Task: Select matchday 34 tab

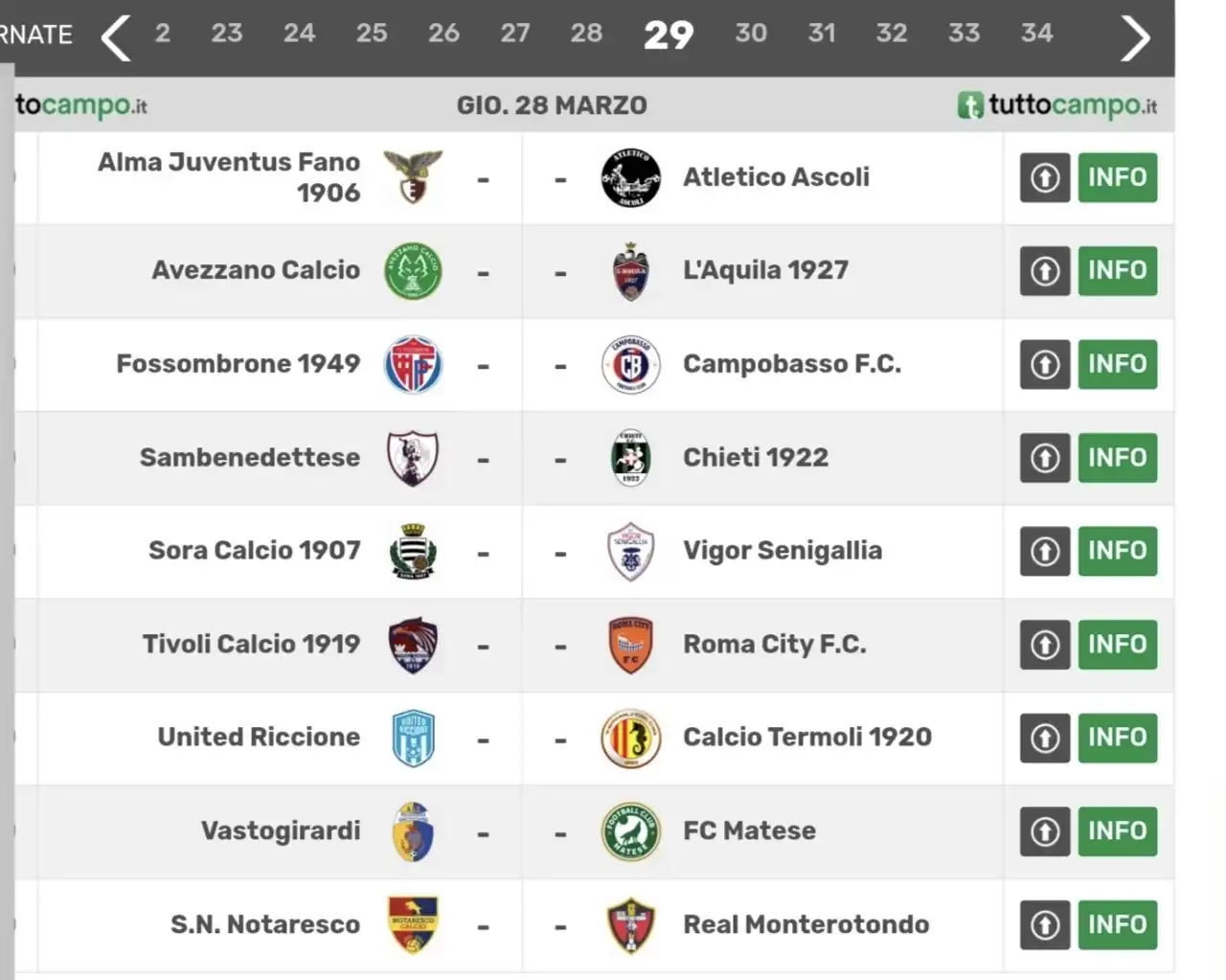Action: click(x=1036, y=34)
